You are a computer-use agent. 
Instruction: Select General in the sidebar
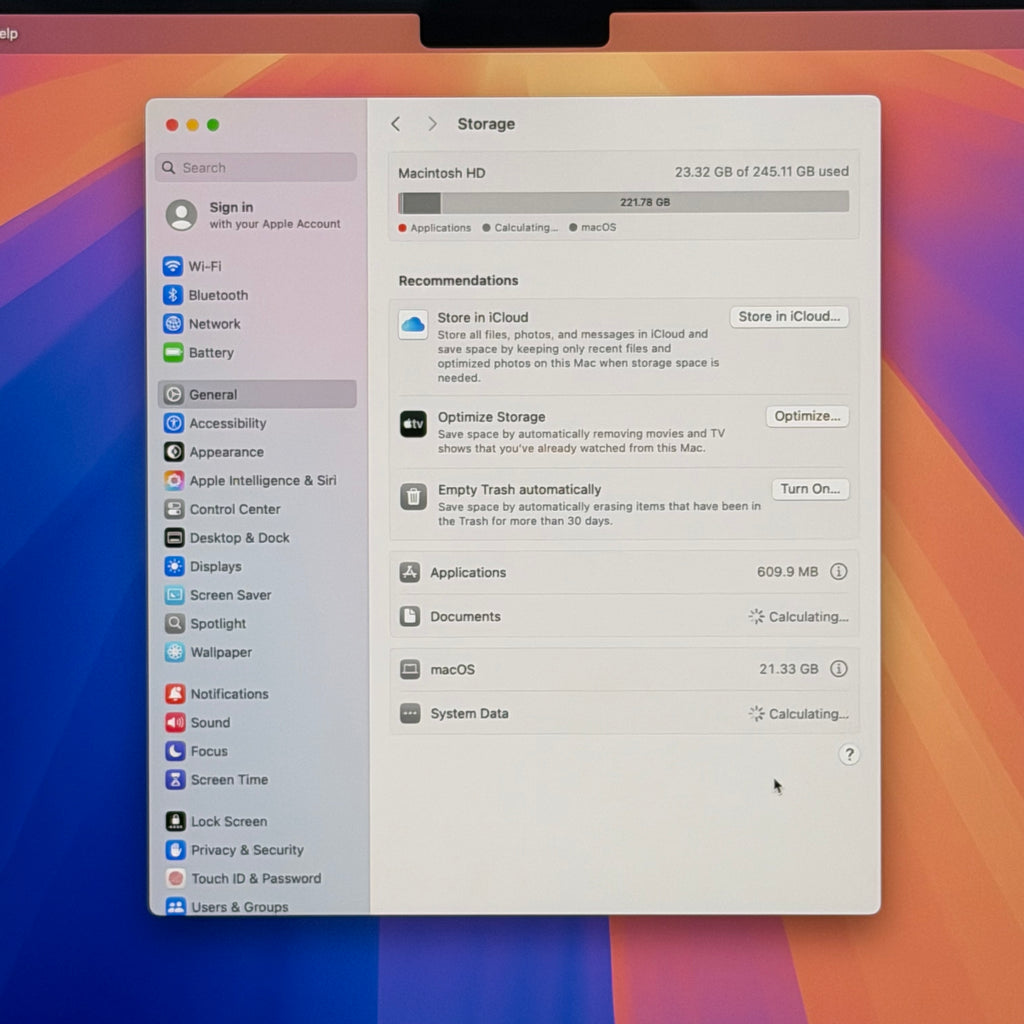point(257,394)
